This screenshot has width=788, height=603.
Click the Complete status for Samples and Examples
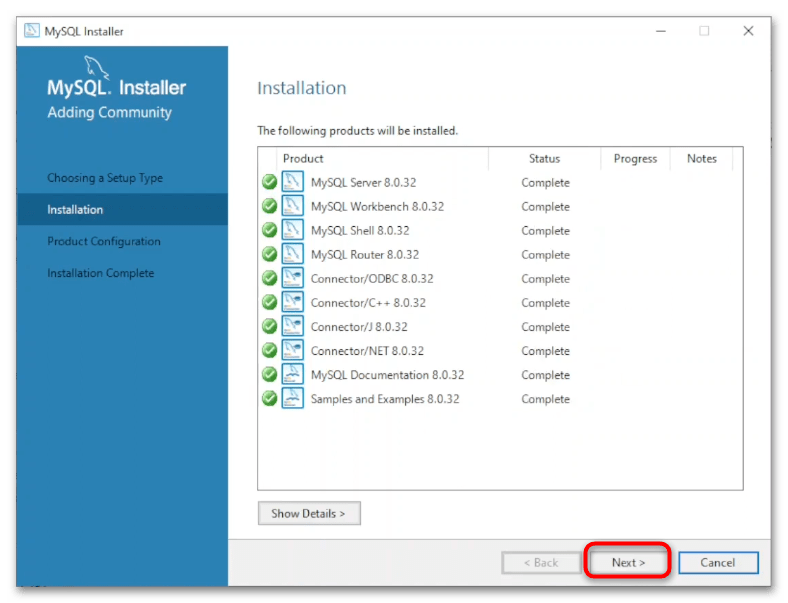[x=545, y=399]
